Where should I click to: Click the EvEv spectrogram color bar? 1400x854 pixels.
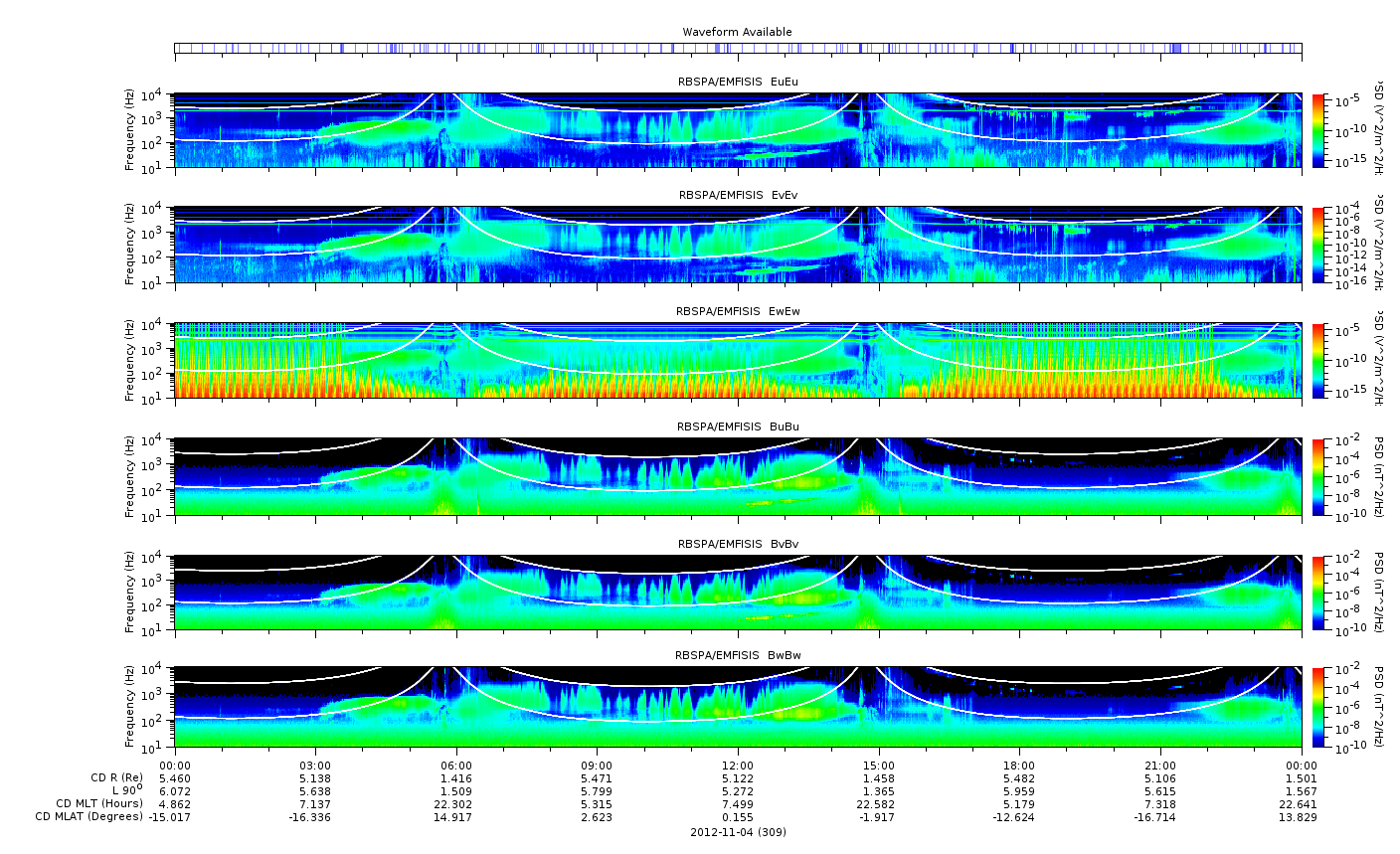pyautogui.click(x=1319, y=245)
